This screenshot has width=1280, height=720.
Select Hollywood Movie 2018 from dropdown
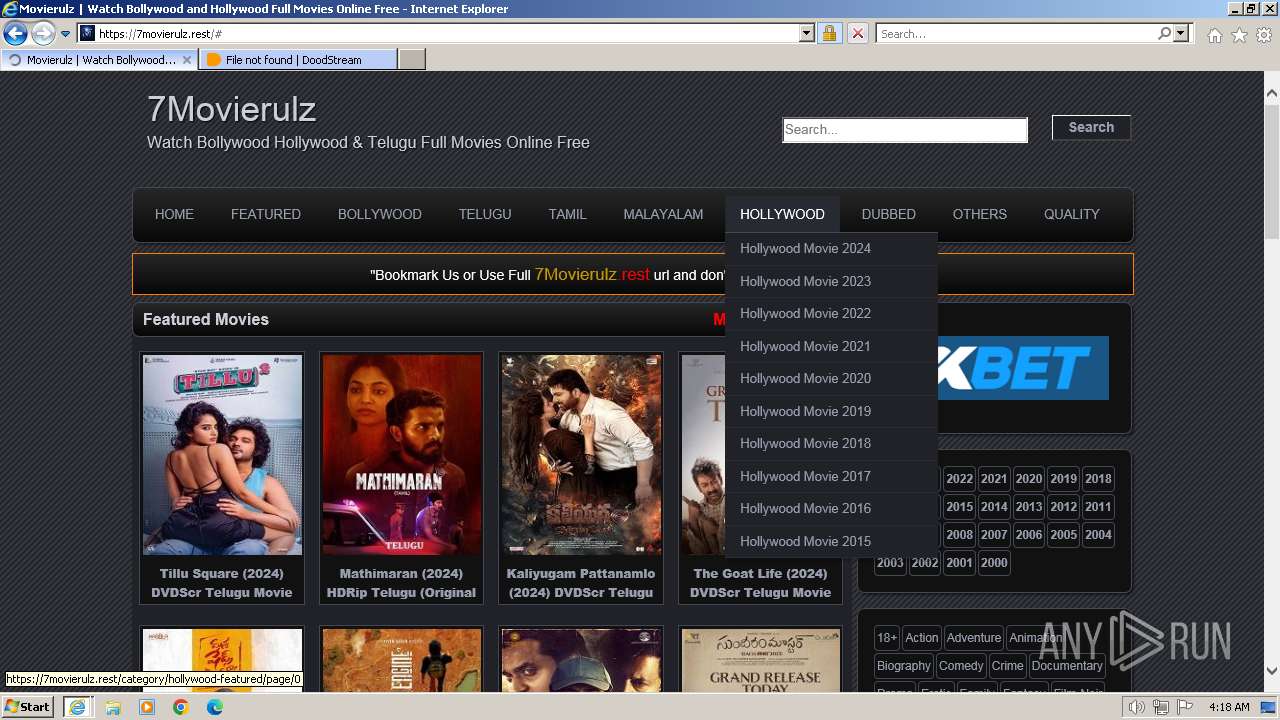[x=831, y=444]
